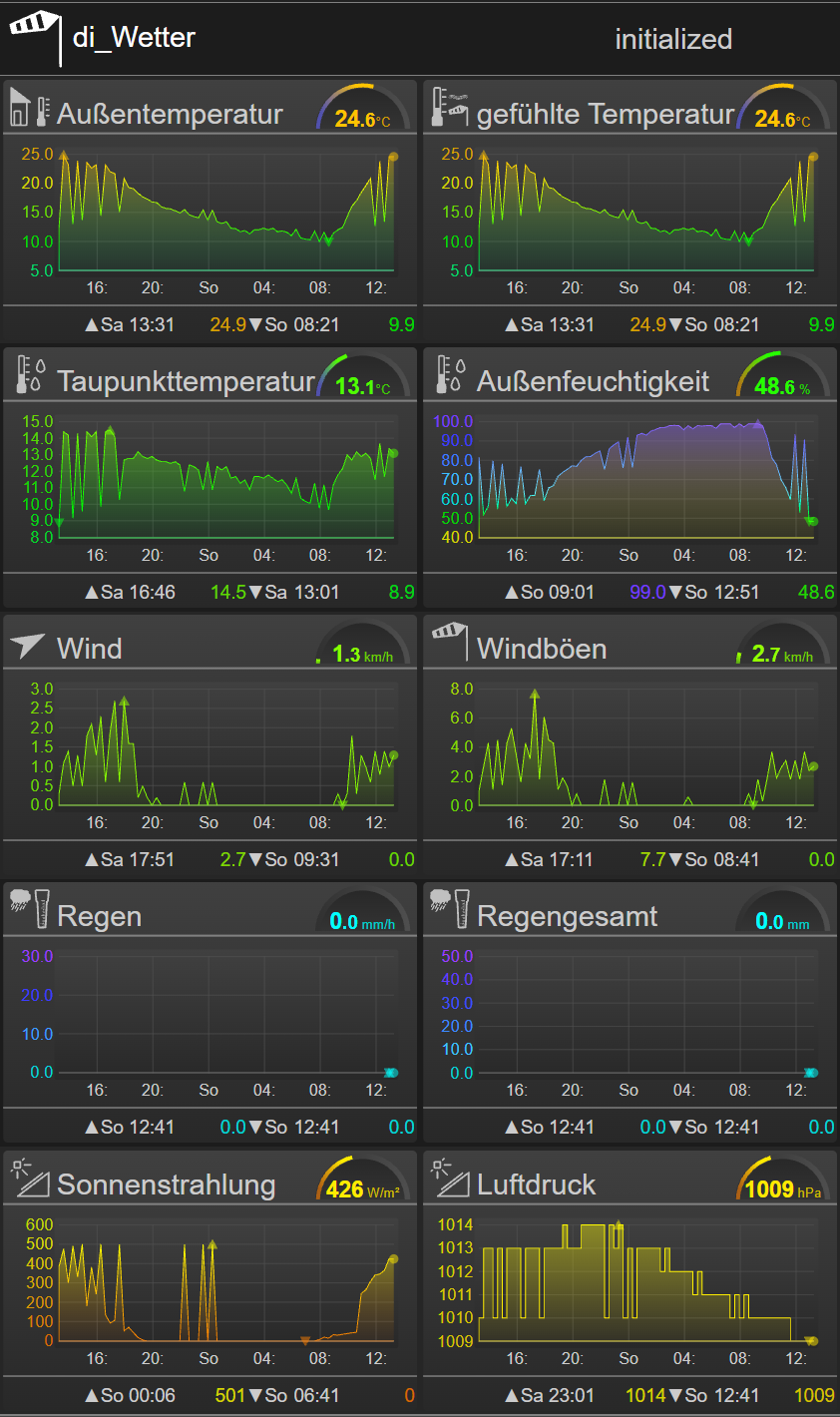Click the Taupunkttemperatur droplet thermometer icon

point(29,374)
